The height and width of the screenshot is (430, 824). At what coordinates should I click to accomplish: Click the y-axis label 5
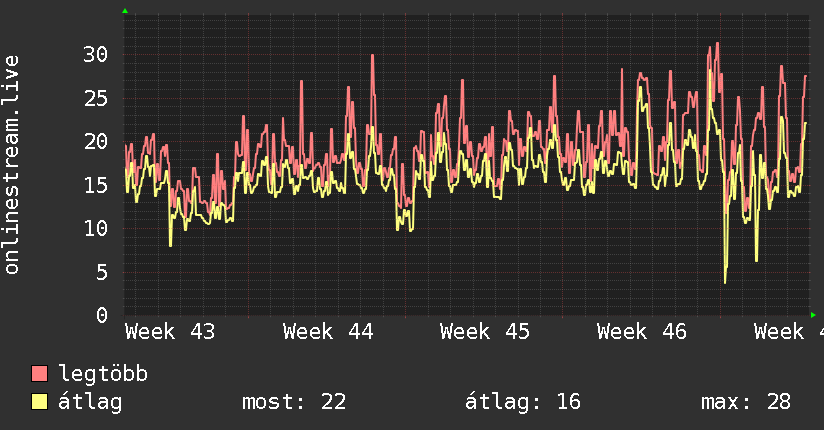[102, 272]
